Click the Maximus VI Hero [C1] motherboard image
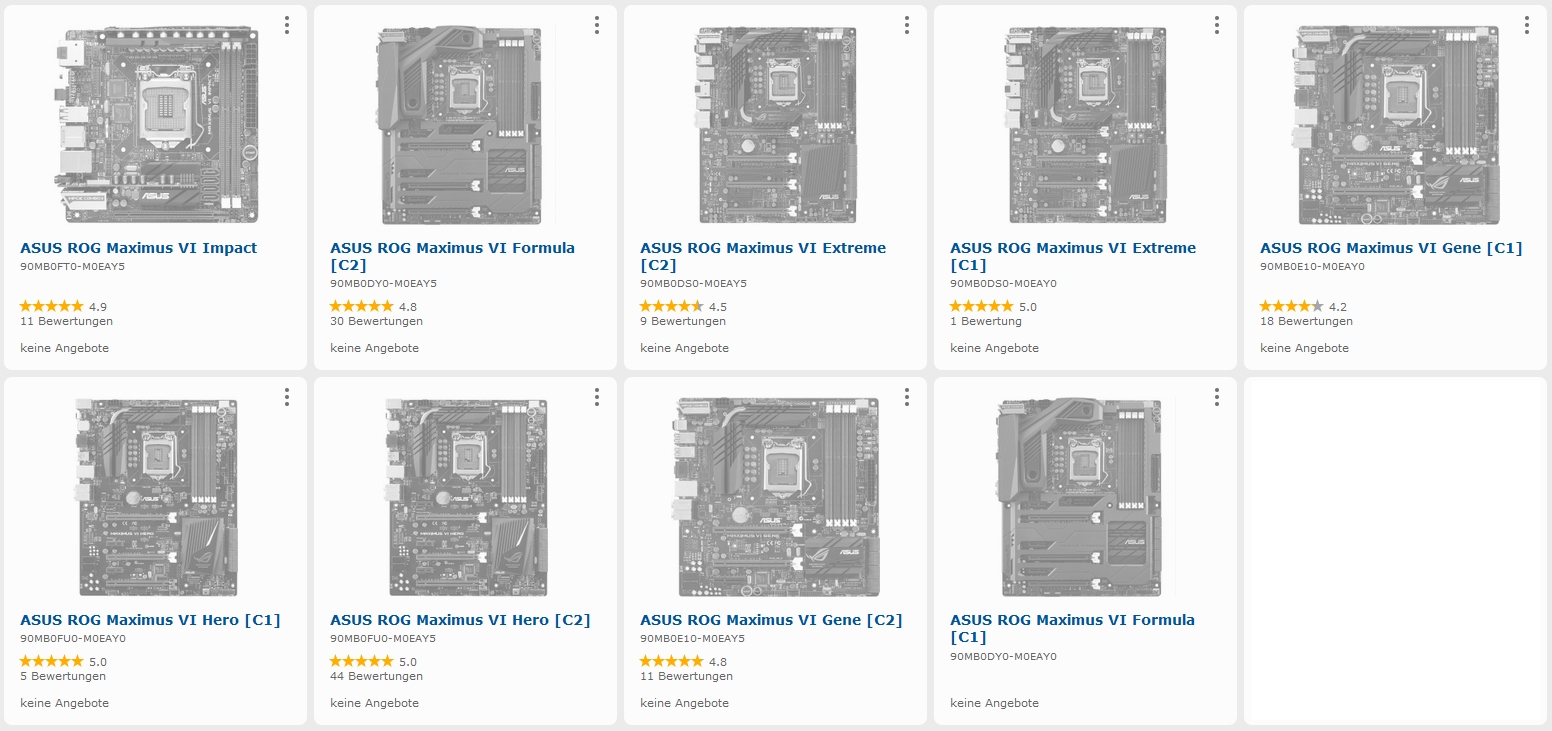 (158, 497)
